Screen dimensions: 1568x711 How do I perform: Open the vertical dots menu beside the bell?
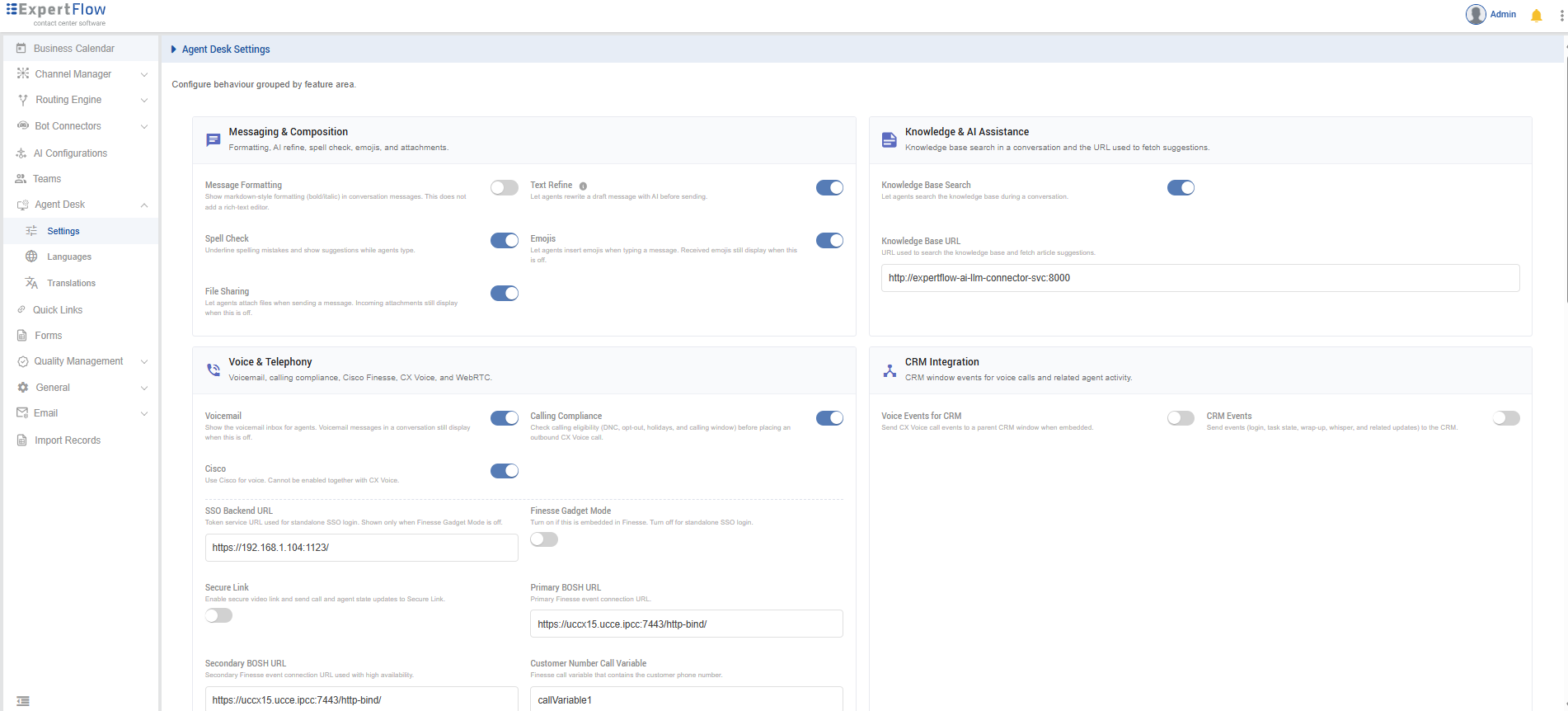pyautogui.click(x=1561, y=16)
